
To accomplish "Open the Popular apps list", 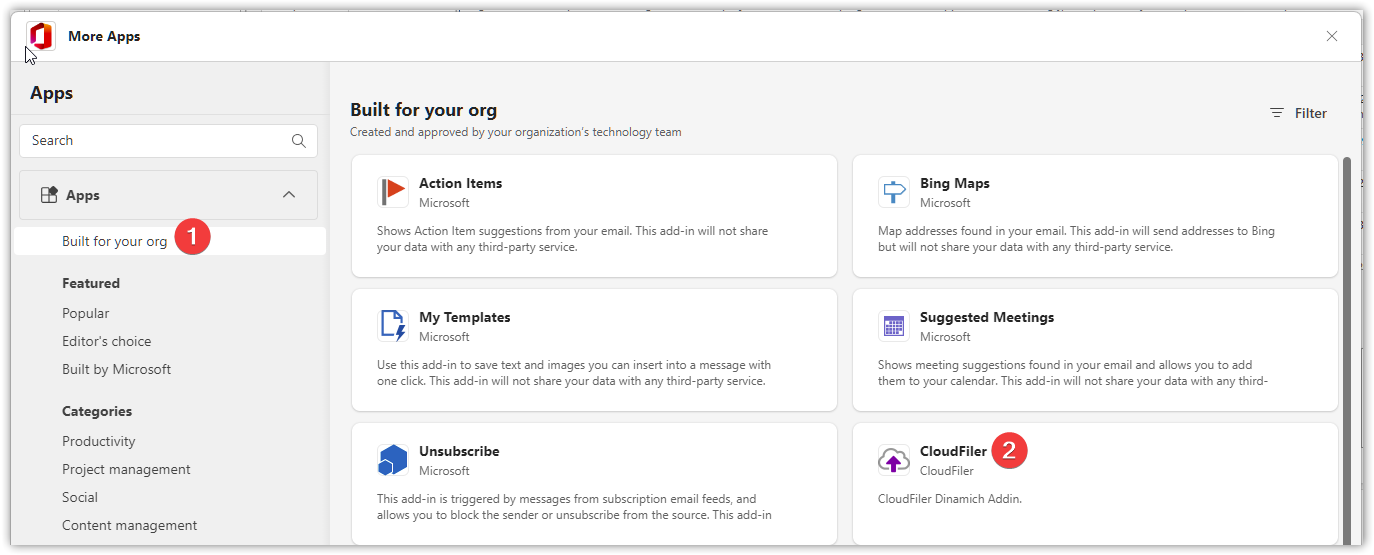I will click(86, 313).
